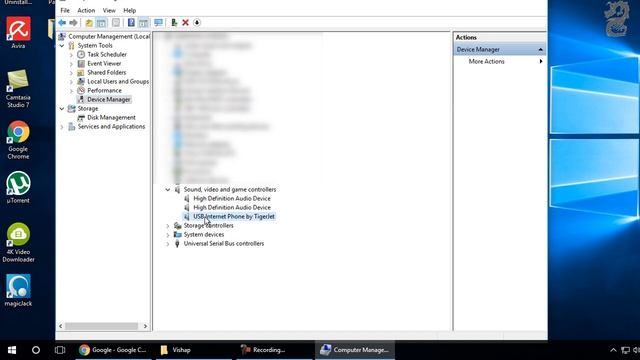
Task: Expand Services and Applications node arrow
Action: pyautogui.click(x=62, y=127)
